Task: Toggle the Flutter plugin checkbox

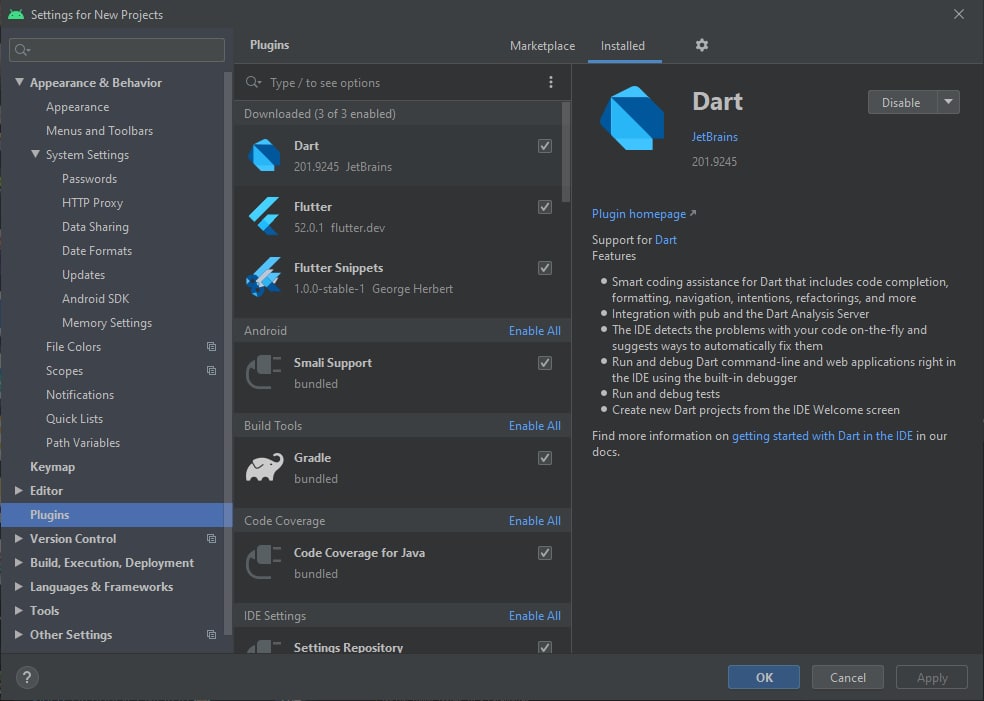Action: coord(545,206)
